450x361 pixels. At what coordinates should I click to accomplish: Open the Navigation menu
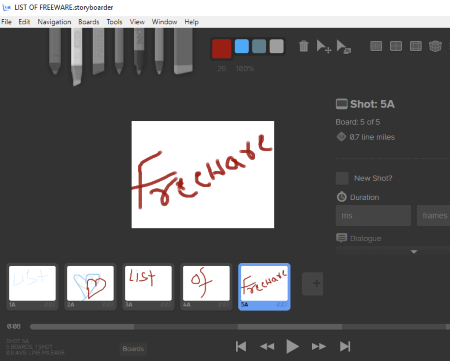(x=54, y=22)
